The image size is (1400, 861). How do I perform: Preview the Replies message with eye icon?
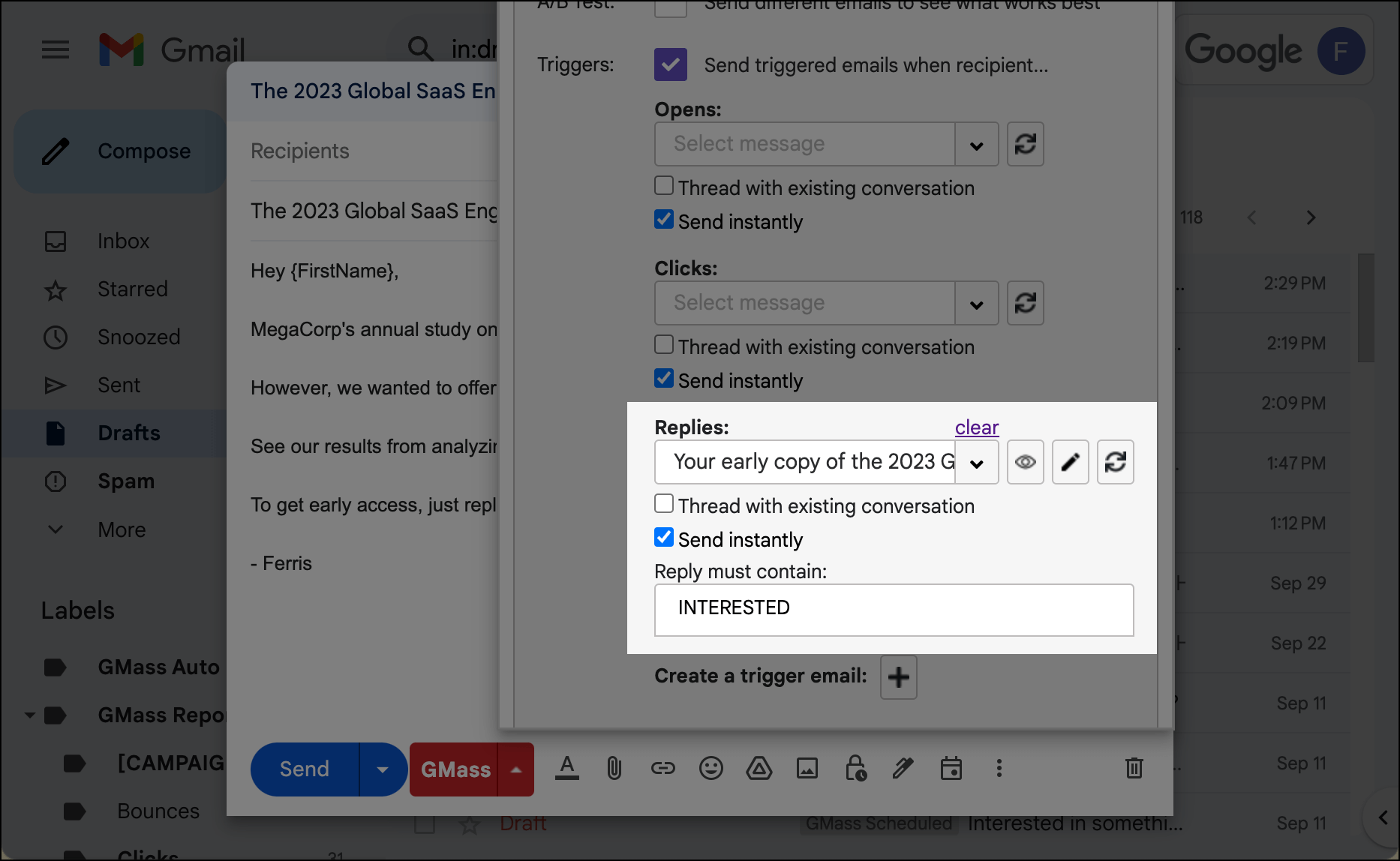1025,462
